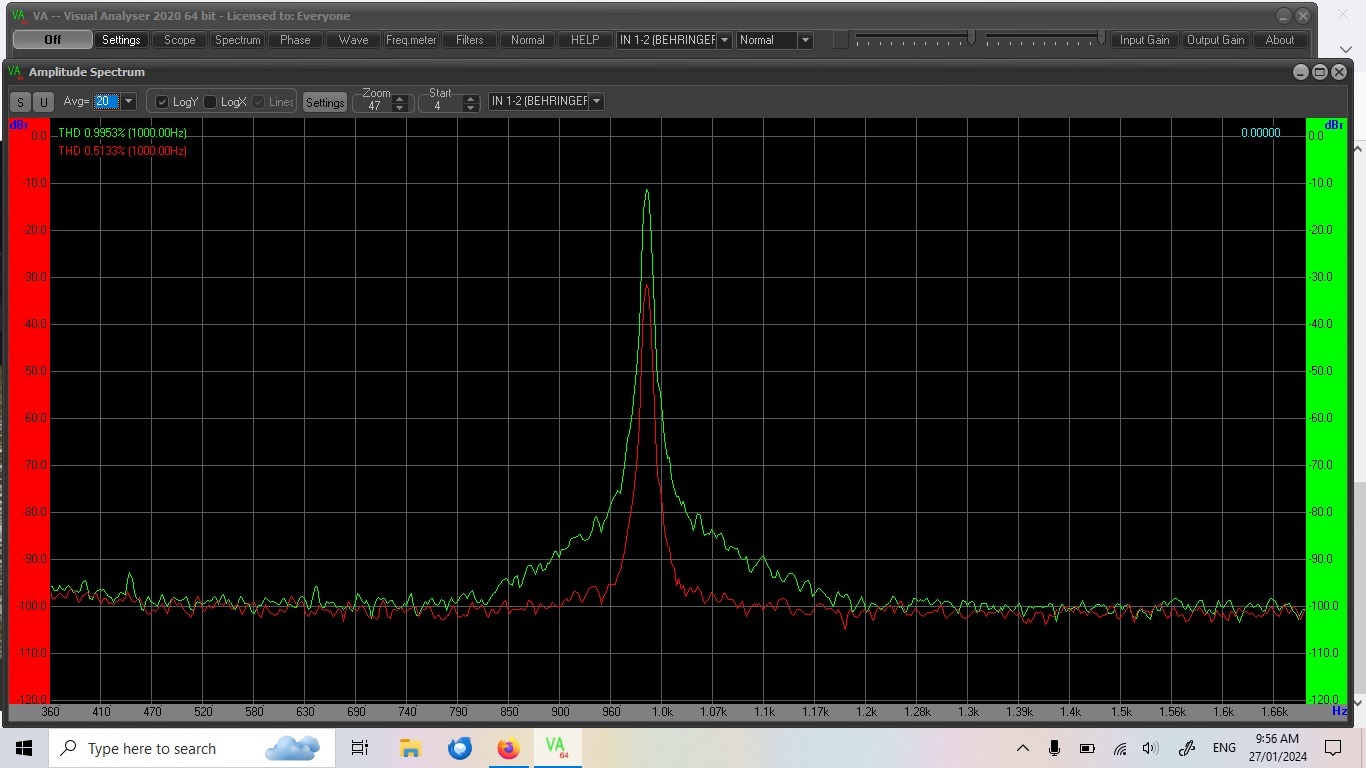Open the Output Gain control
The width and height of the screenshot is (1366, 768).
(x=1216, y=40)
